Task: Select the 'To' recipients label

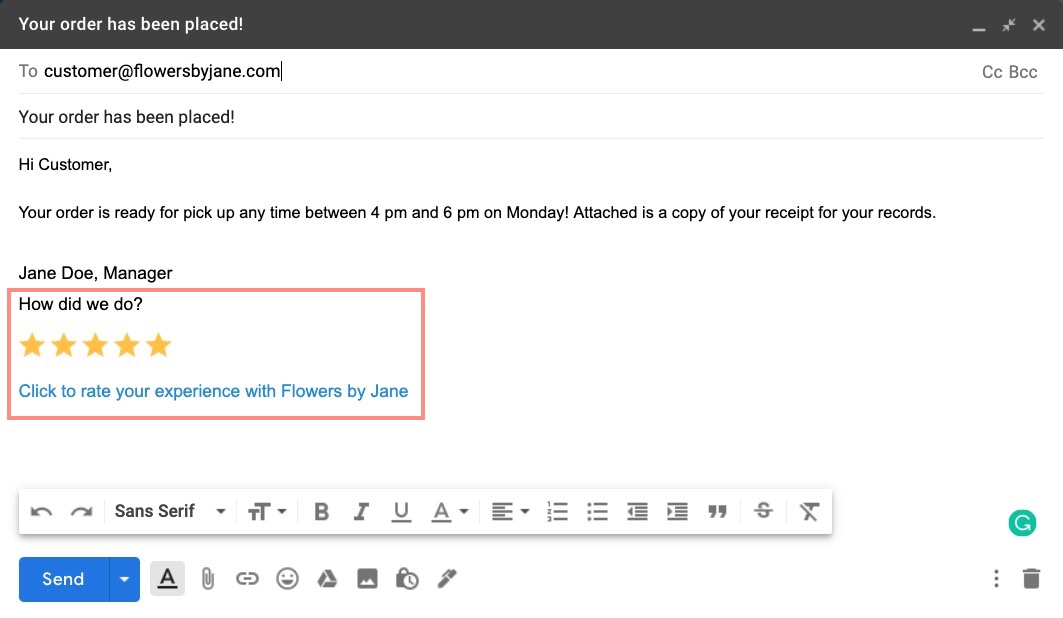Action: (28, 71)
